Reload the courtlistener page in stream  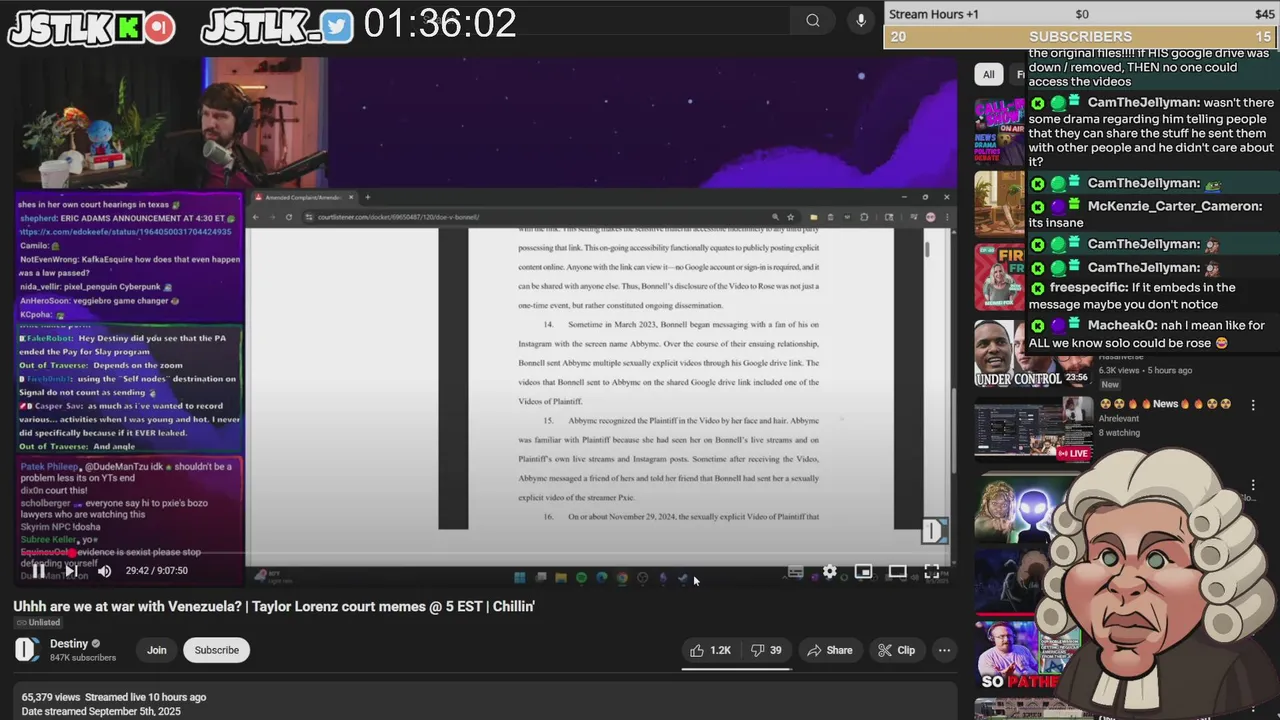coord(289,217)
